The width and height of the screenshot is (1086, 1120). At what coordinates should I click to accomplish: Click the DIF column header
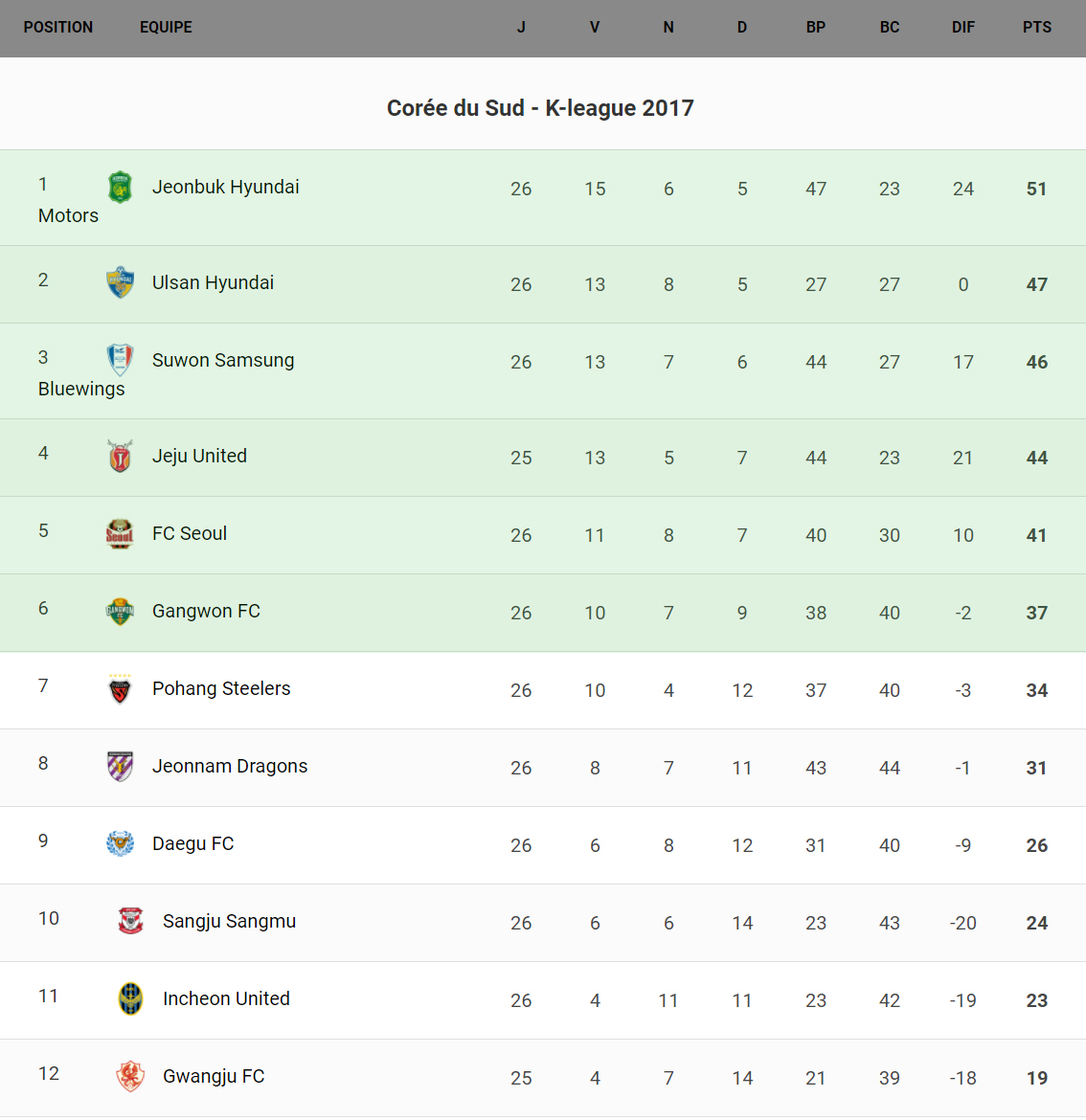click(962, 27)
